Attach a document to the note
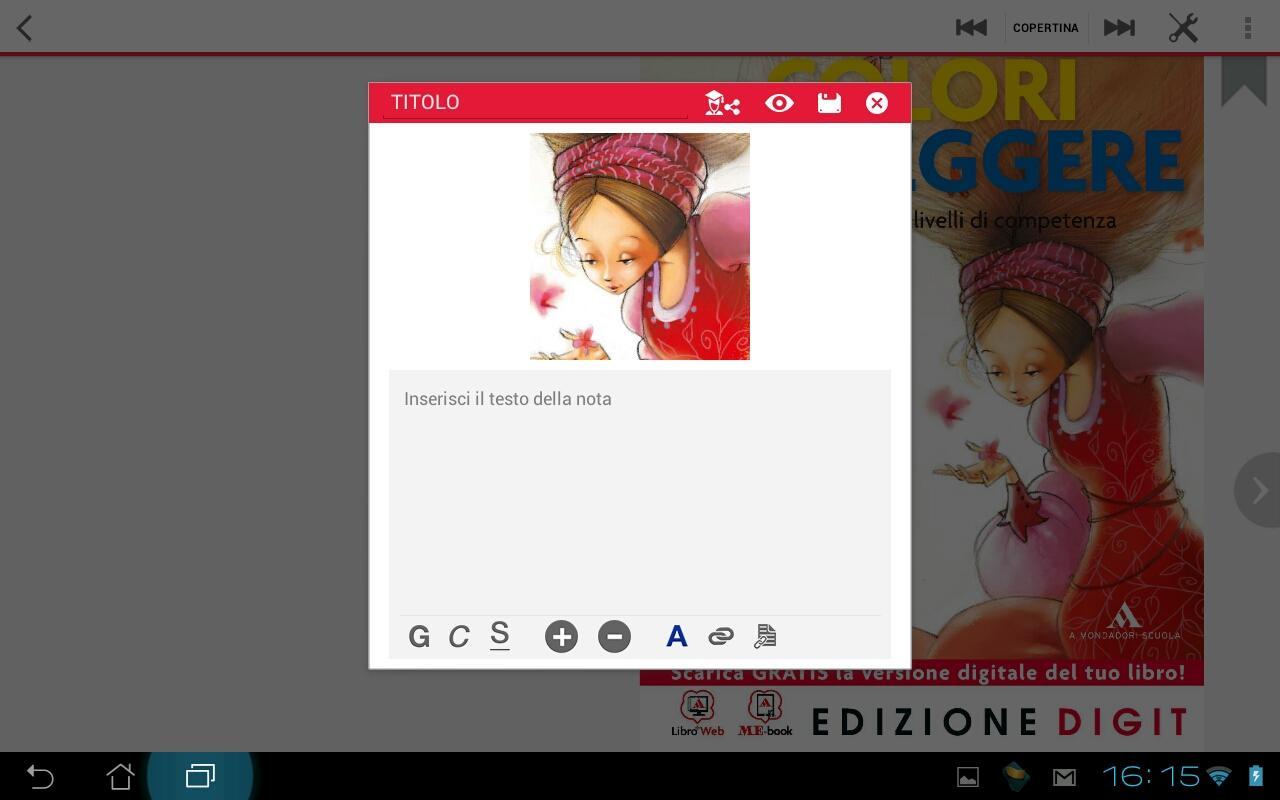Image resolution: width=1280 pixels, height=800 pixels. [765, 636]
